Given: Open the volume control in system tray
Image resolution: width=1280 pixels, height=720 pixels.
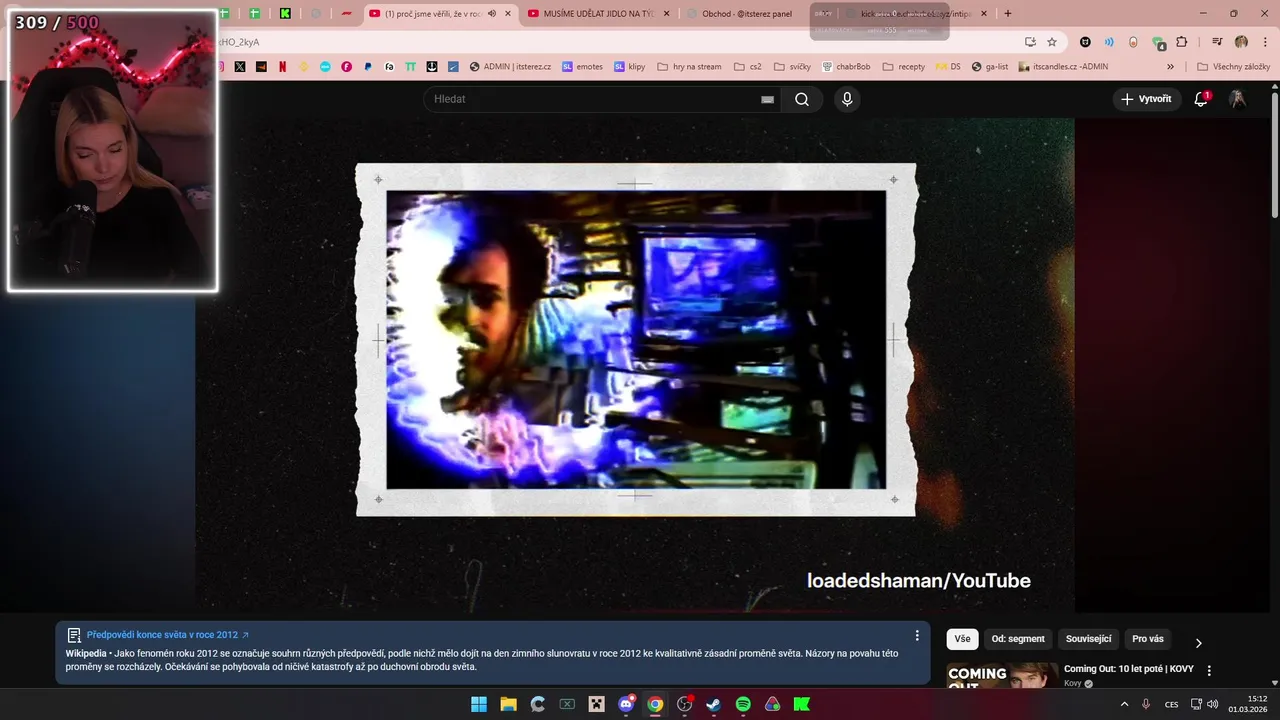Looking at the screenshot, I should (1213, 704).
